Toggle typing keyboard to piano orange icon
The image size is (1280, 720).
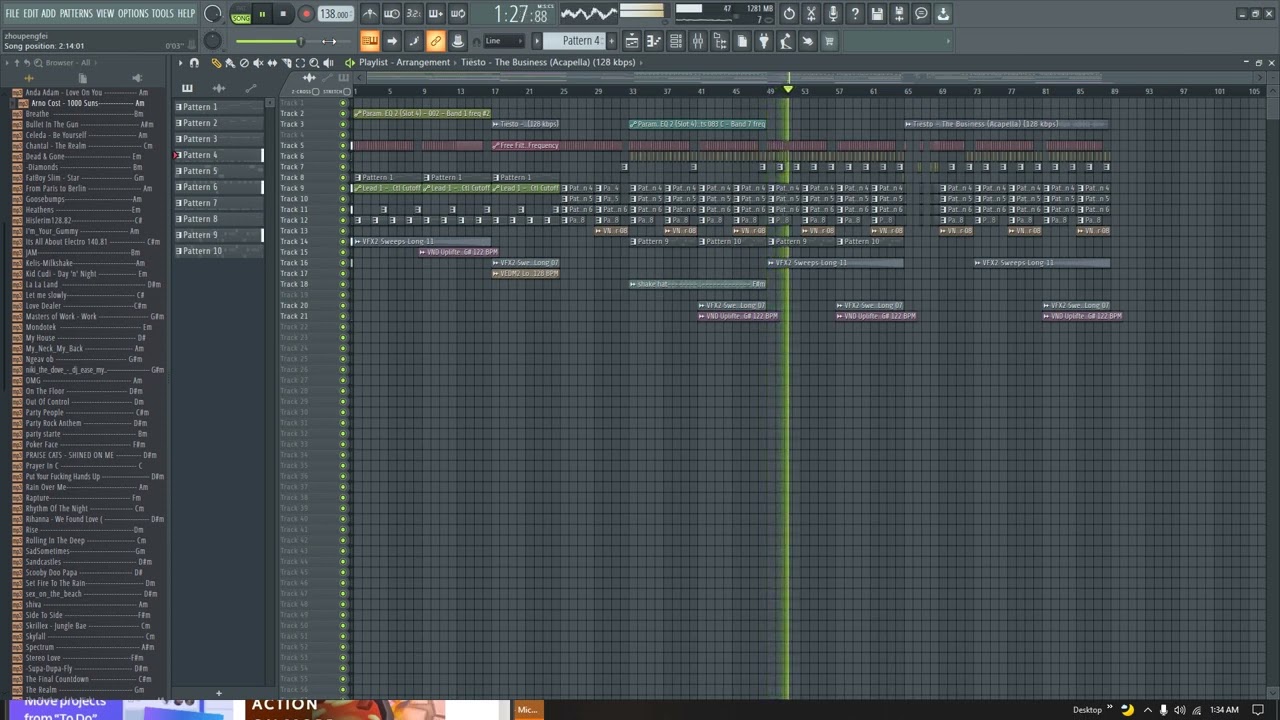pyautogui.click(x=369, y=41)
